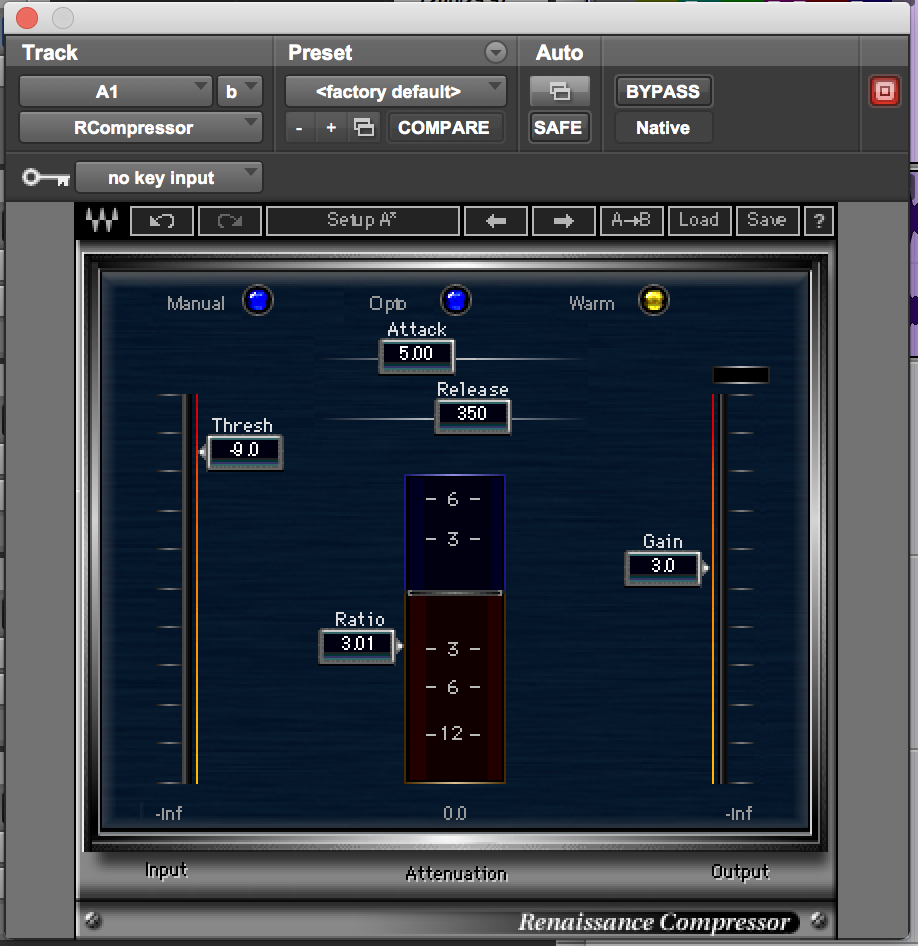Click the Thresh value box
918x946 pixels.
(x=244, y=451)
